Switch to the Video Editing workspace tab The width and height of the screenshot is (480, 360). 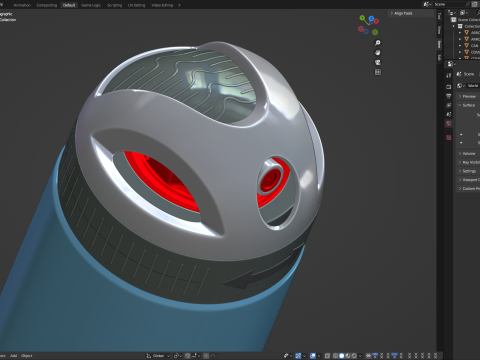click(x=162, y=5)
